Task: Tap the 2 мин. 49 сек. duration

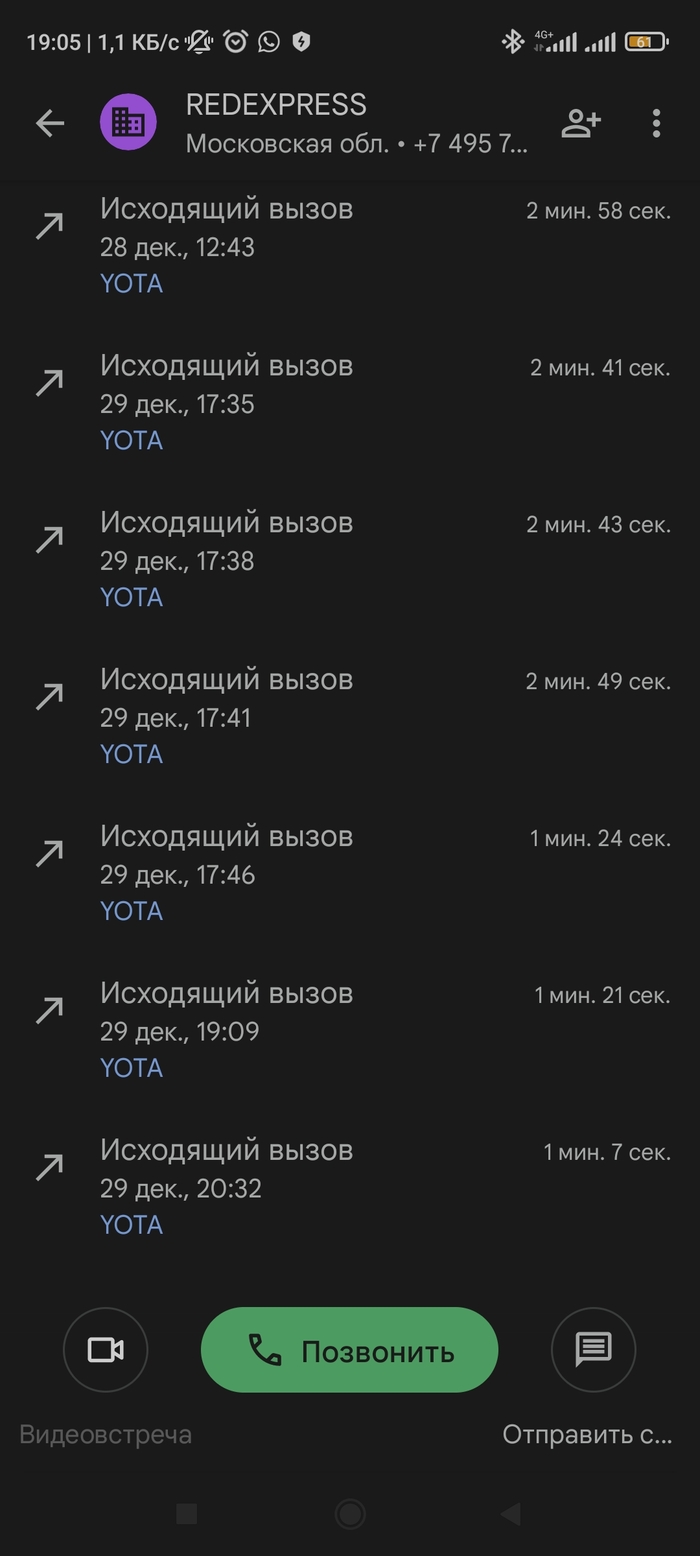Action: click(x=598, y=682)
